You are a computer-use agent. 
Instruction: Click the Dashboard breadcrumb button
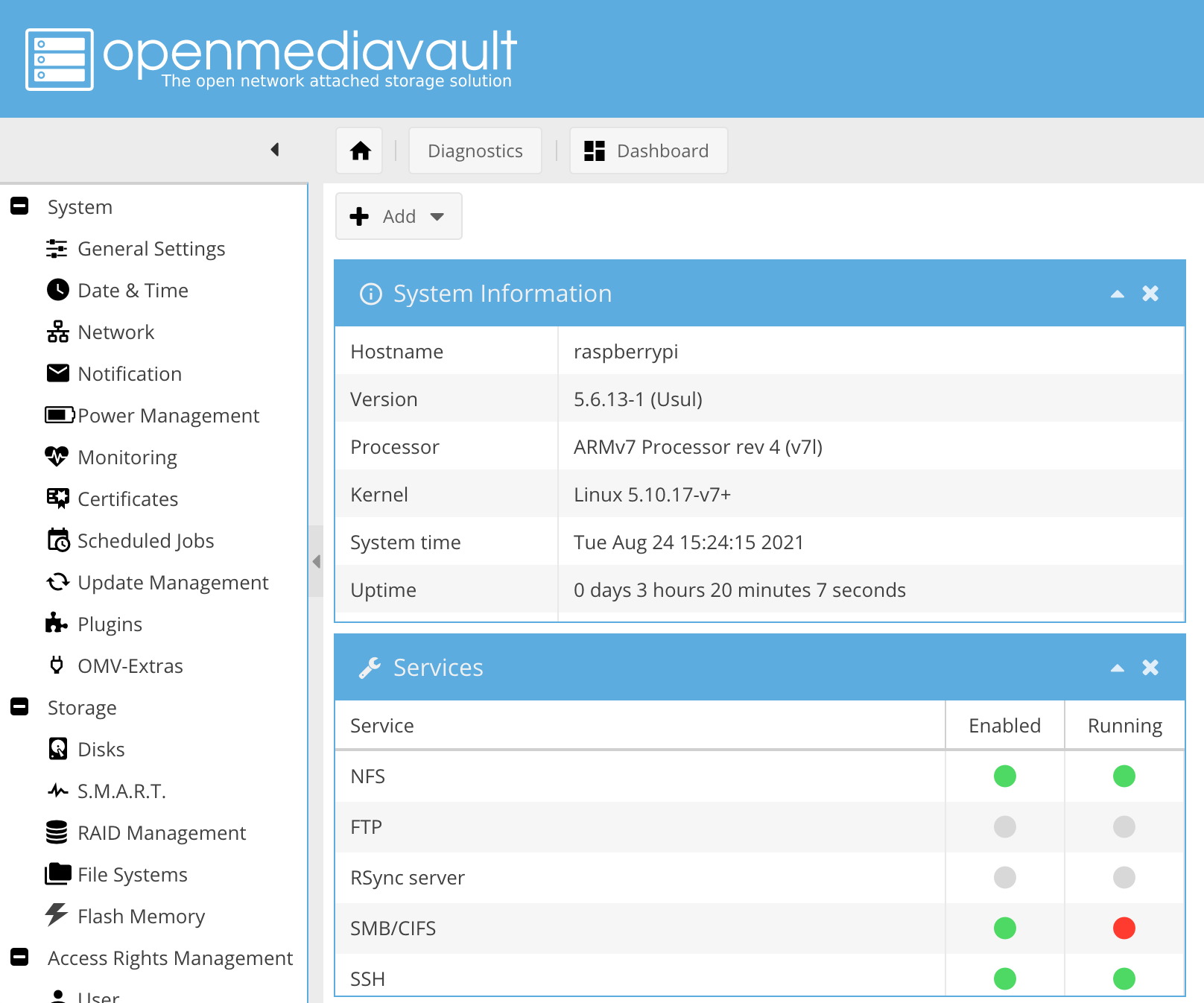[x=648, y=151]
